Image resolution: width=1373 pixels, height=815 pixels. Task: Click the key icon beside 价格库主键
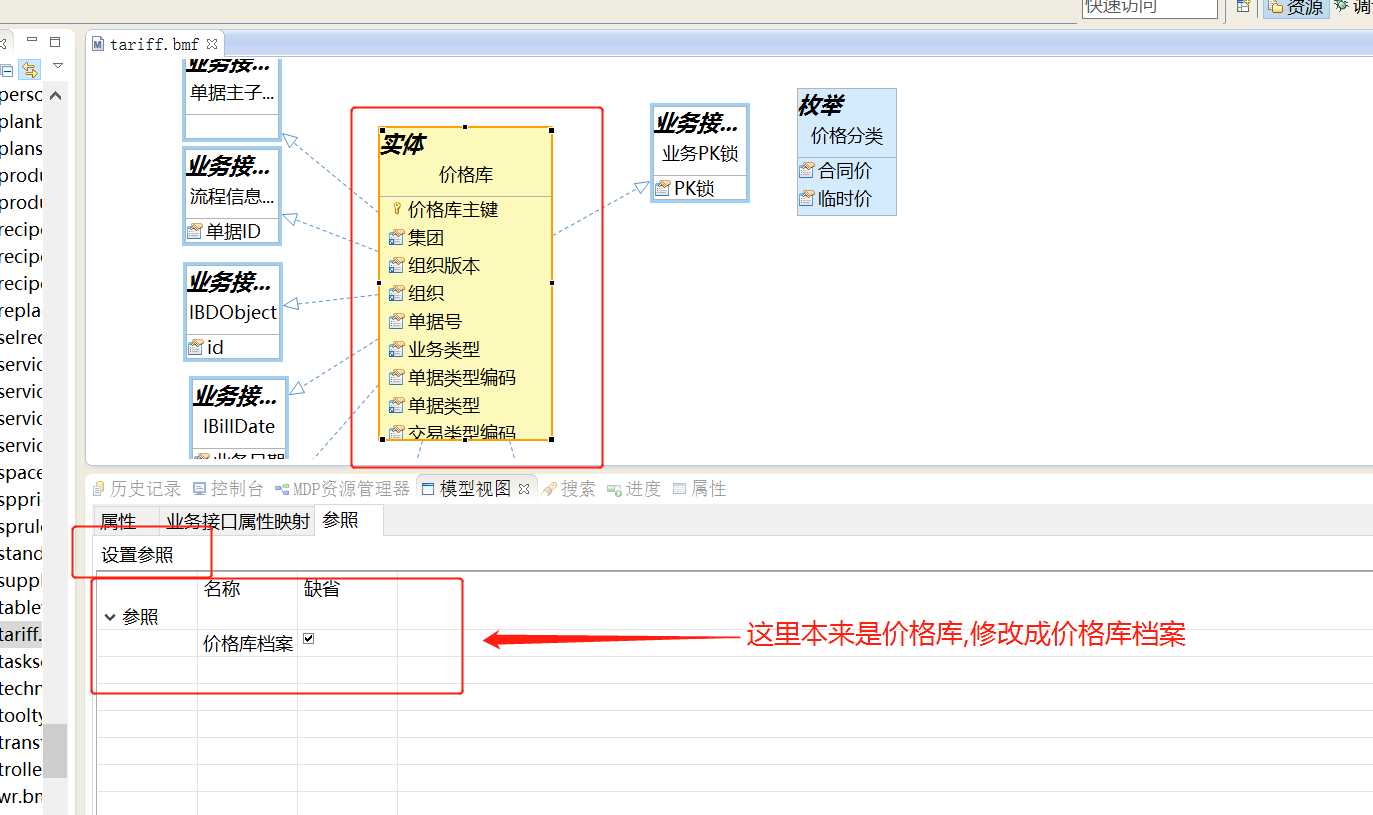(x=396, y=209)
